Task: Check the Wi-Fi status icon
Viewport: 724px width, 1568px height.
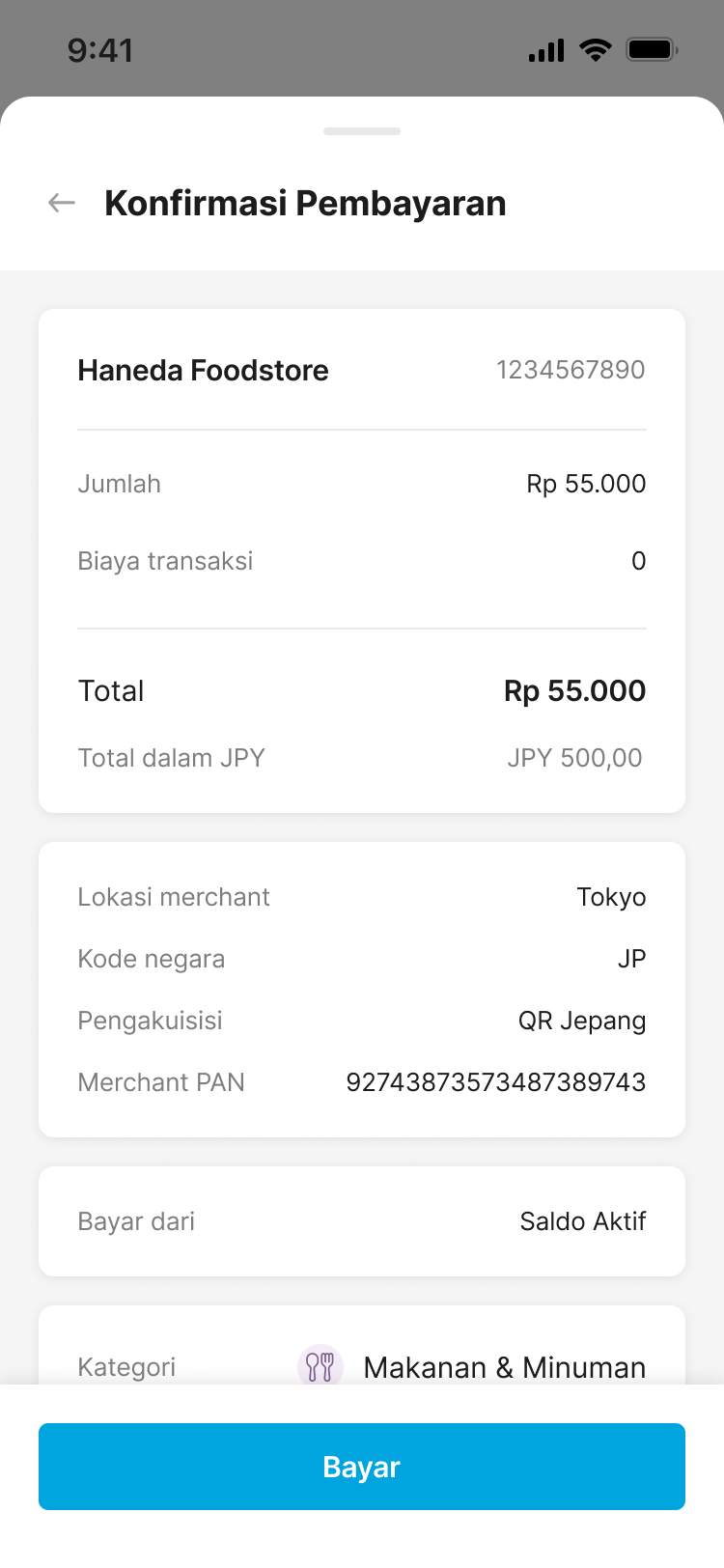Action: click(596, 50)
